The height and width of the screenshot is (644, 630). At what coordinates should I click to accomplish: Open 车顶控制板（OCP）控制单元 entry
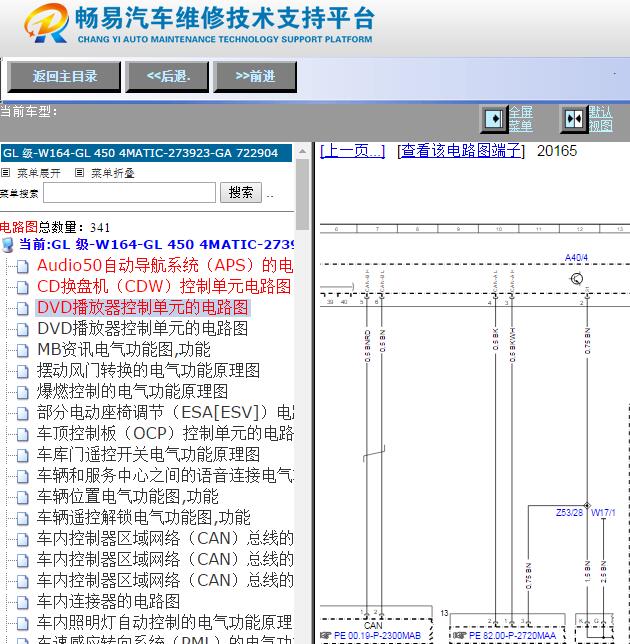point(165,433)
